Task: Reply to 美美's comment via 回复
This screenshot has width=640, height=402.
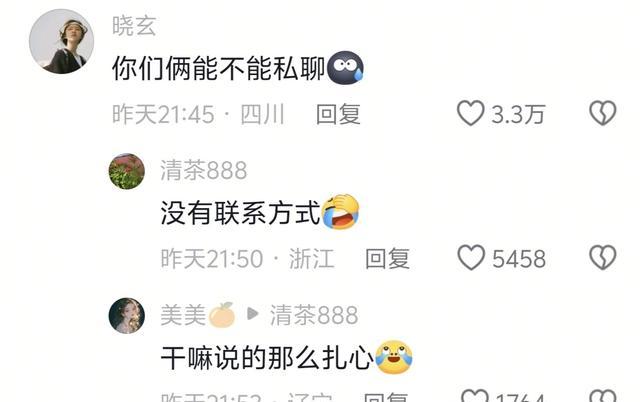Action: [386, 397]
